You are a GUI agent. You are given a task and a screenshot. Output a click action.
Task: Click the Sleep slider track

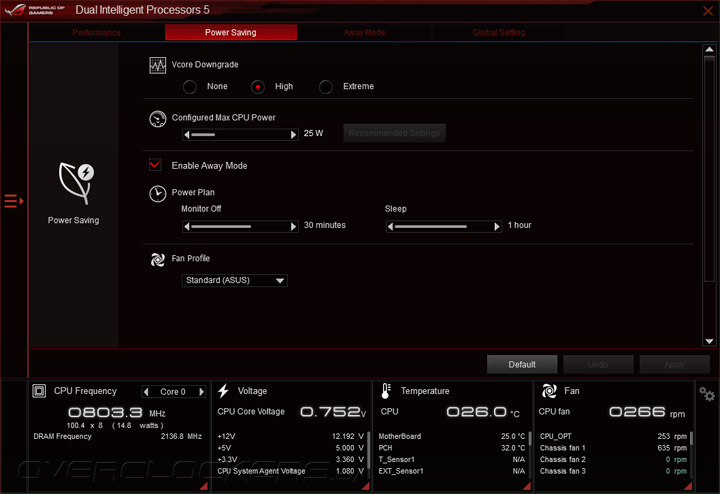coord(444,226)
